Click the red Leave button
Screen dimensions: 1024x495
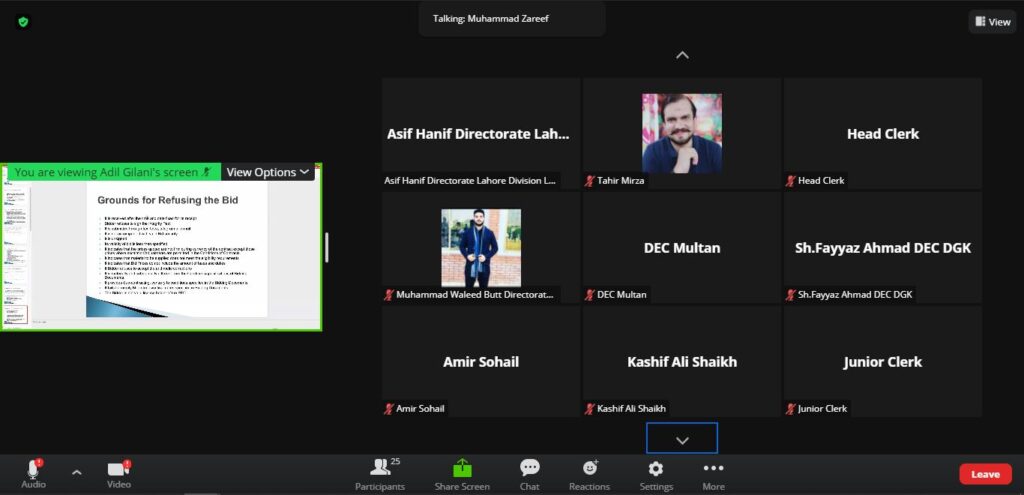[x=984, y=474]
